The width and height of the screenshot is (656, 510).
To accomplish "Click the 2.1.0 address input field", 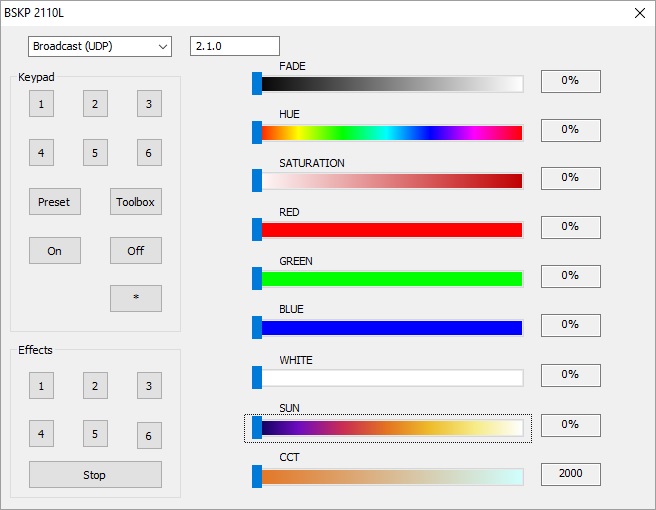I will pyautogui.click(x=235, y=46).
